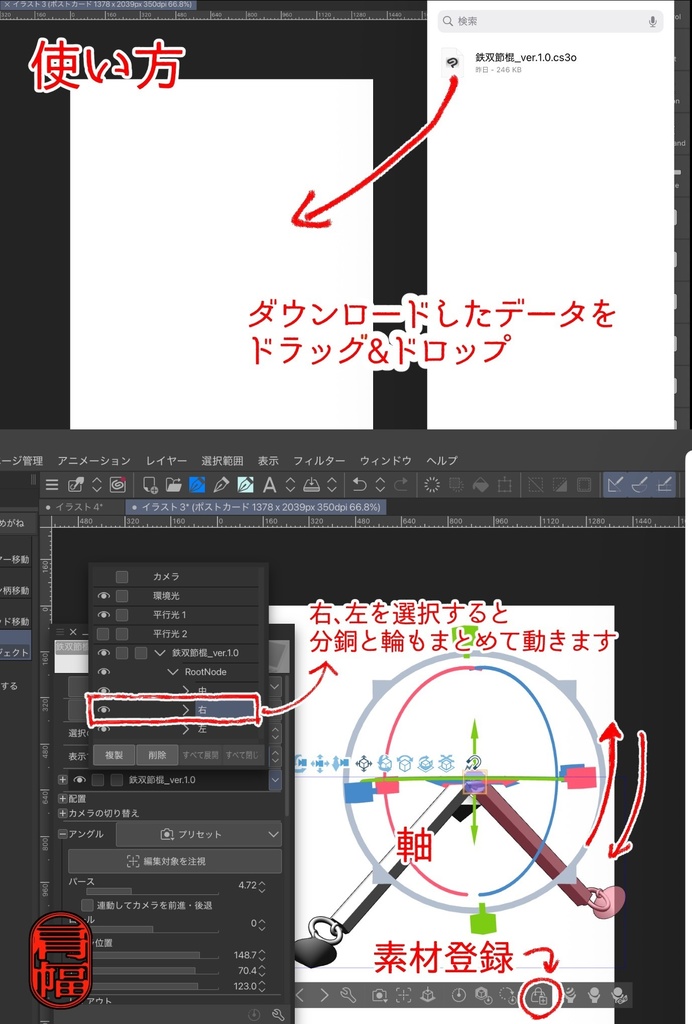Toggle lock checkbox for カメラ row
Viewport: 692px width, 1024px height.
click(x=122, y=577)
